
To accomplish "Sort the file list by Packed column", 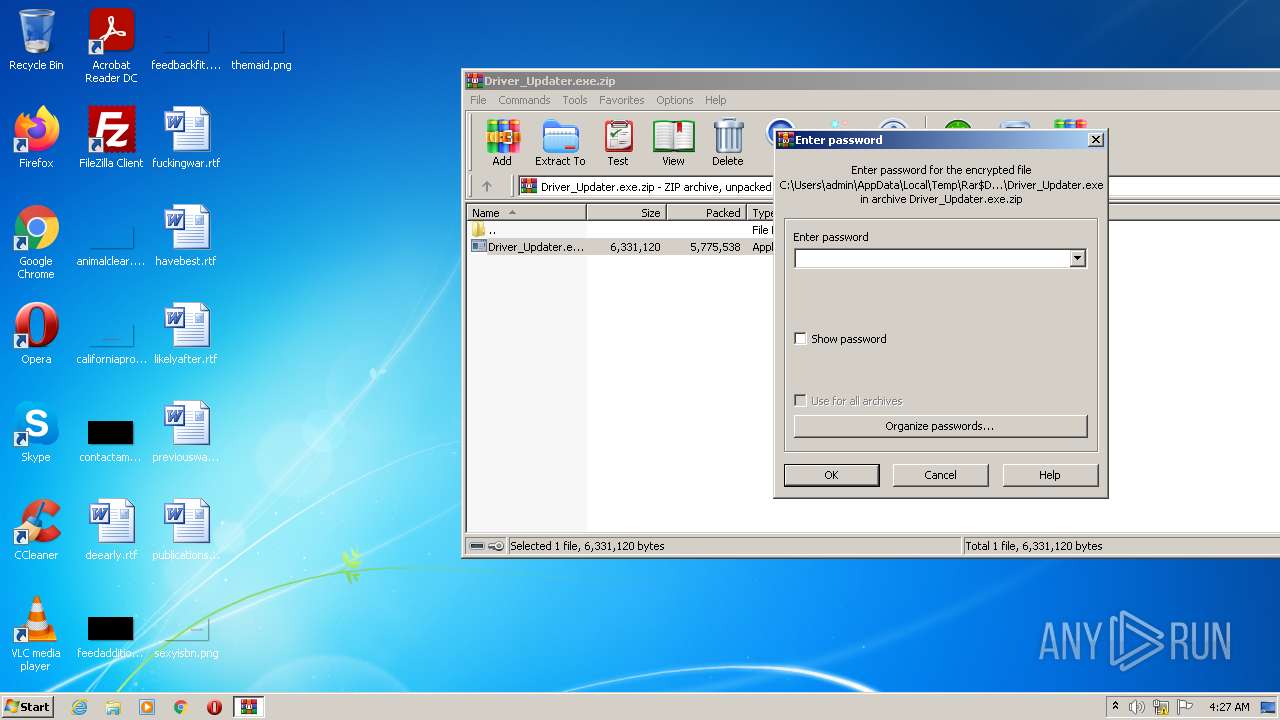I will point(706,213).
